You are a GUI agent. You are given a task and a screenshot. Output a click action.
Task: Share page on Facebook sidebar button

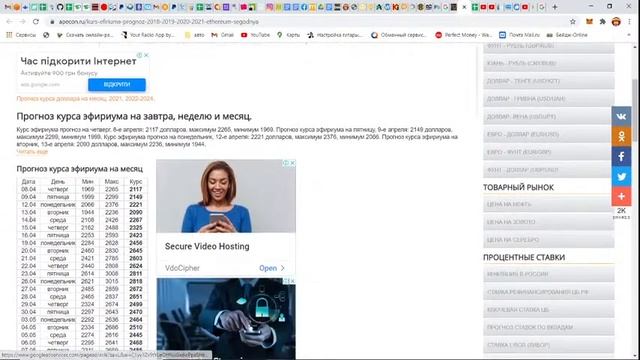(621, 156)
